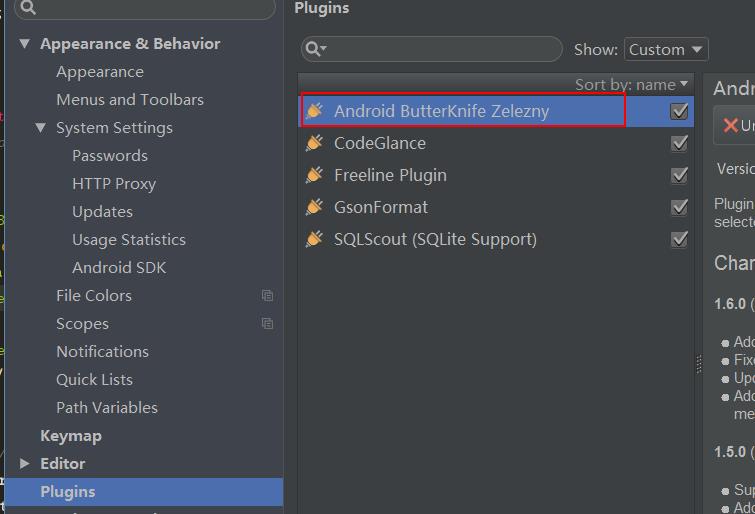Viewport: 755px width, 514px height.
Task: Disable the Android ButterKnife Zelezny plugin checkbox
Action: (680, 111)
